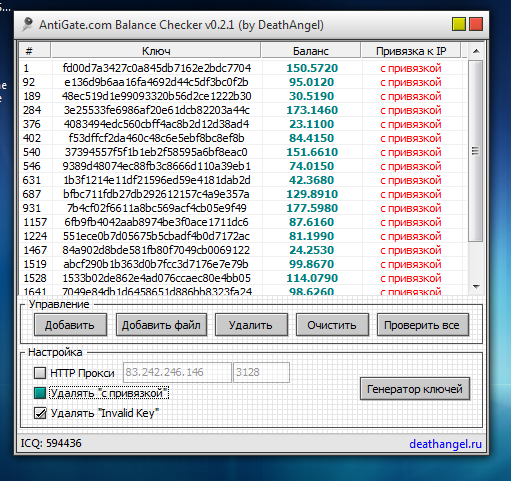Screen dimensions: 511x481
Task: Select key f53dffcf2da460c48c6e5ebf8bc8ef8b
Action: click(x=156, y=138)
